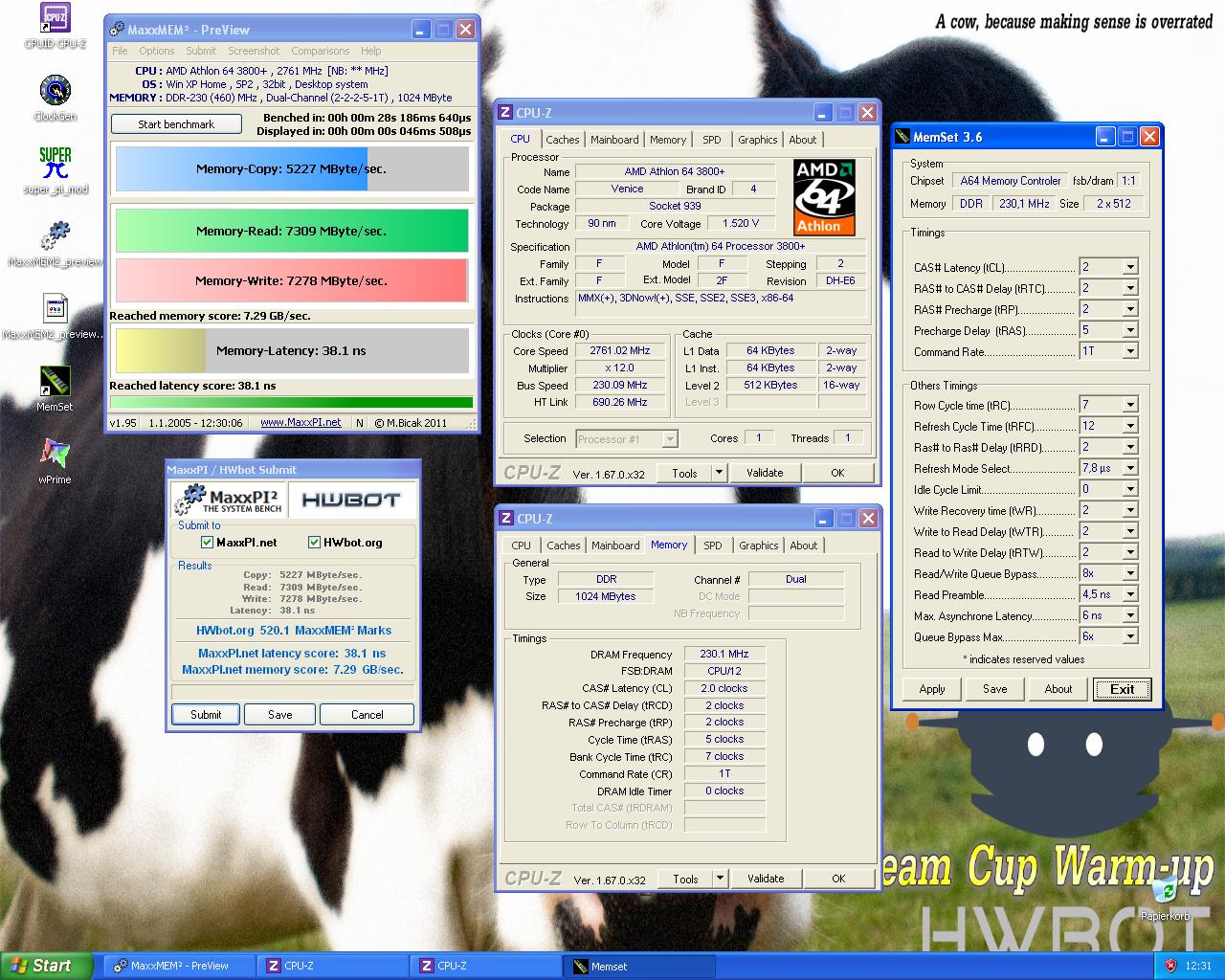Open the RAS# to CAS# Delay dropdown in MemSet
The image size is (1225, 980).
1130,288
